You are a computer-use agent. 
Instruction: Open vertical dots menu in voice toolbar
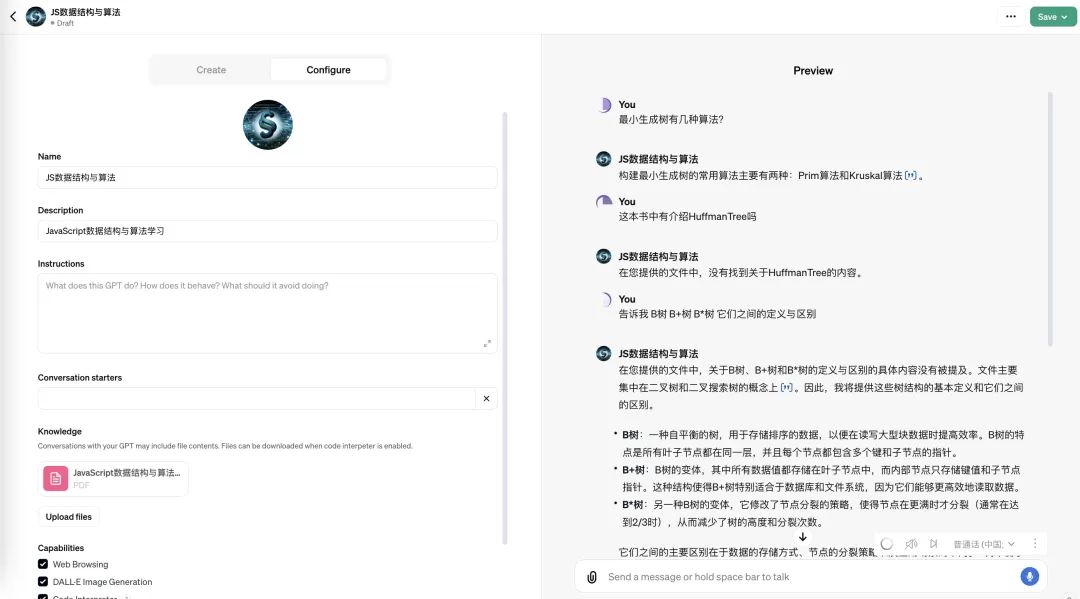(x=1035, y=544)
